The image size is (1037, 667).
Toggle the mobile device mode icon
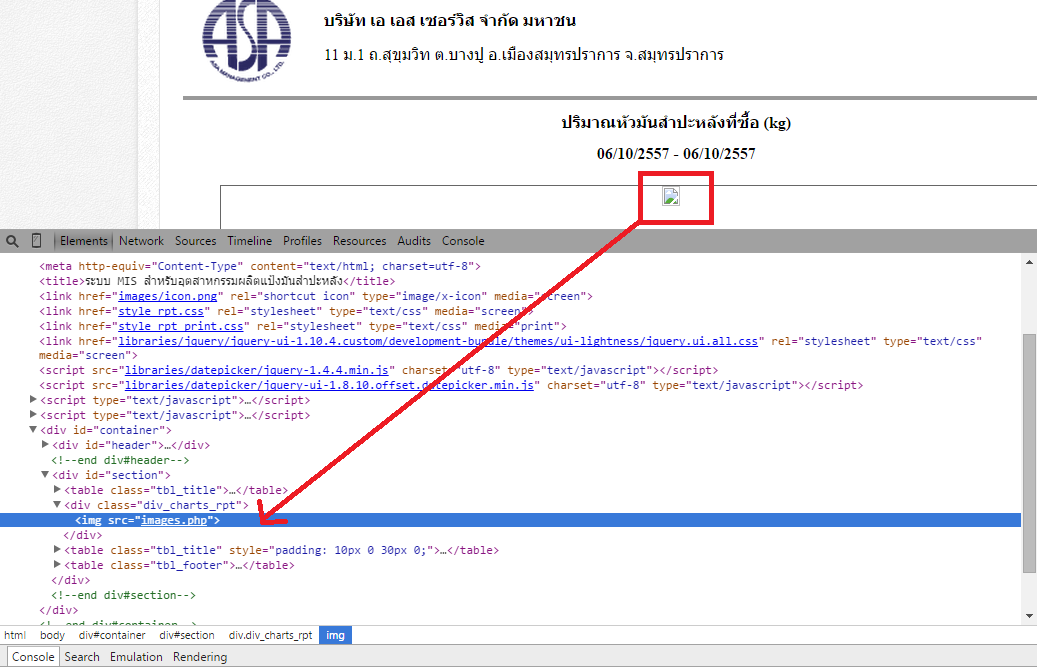tap(36, 241)
